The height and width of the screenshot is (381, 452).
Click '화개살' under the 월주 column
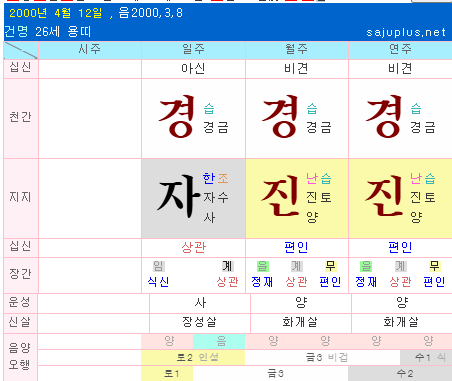[300, 322]
